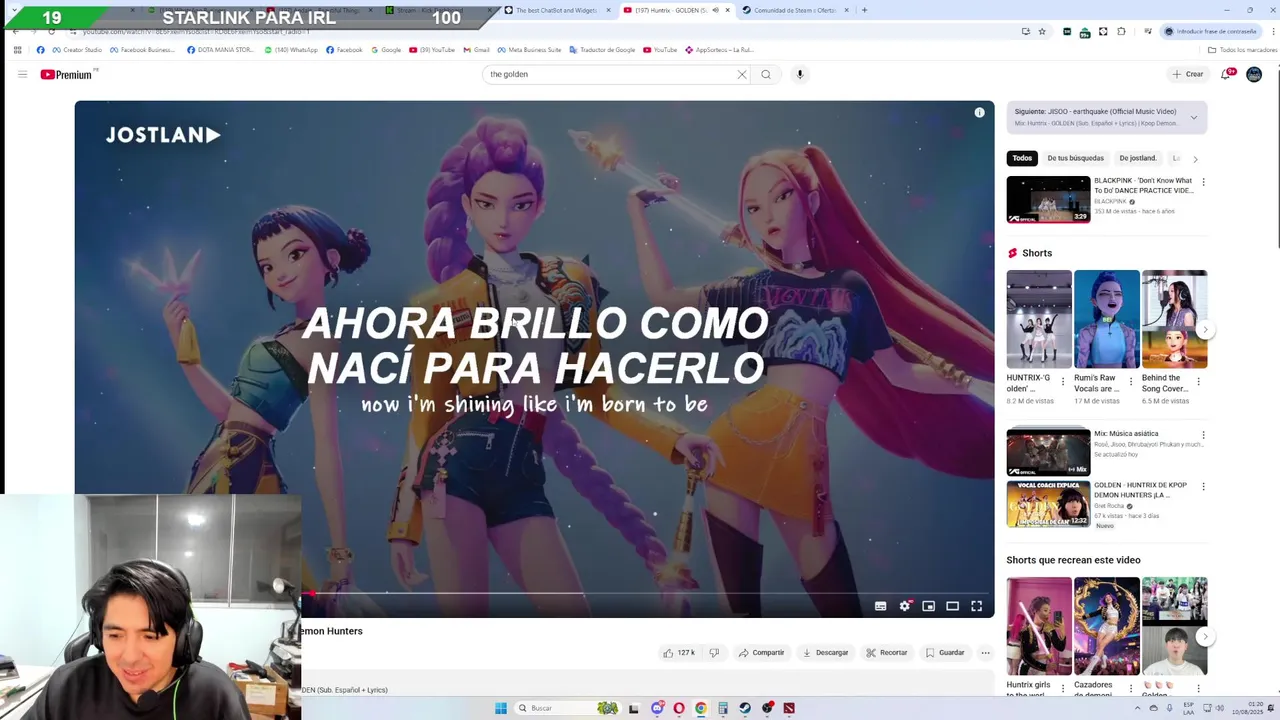Enter full screen on the video

(977, 606)
